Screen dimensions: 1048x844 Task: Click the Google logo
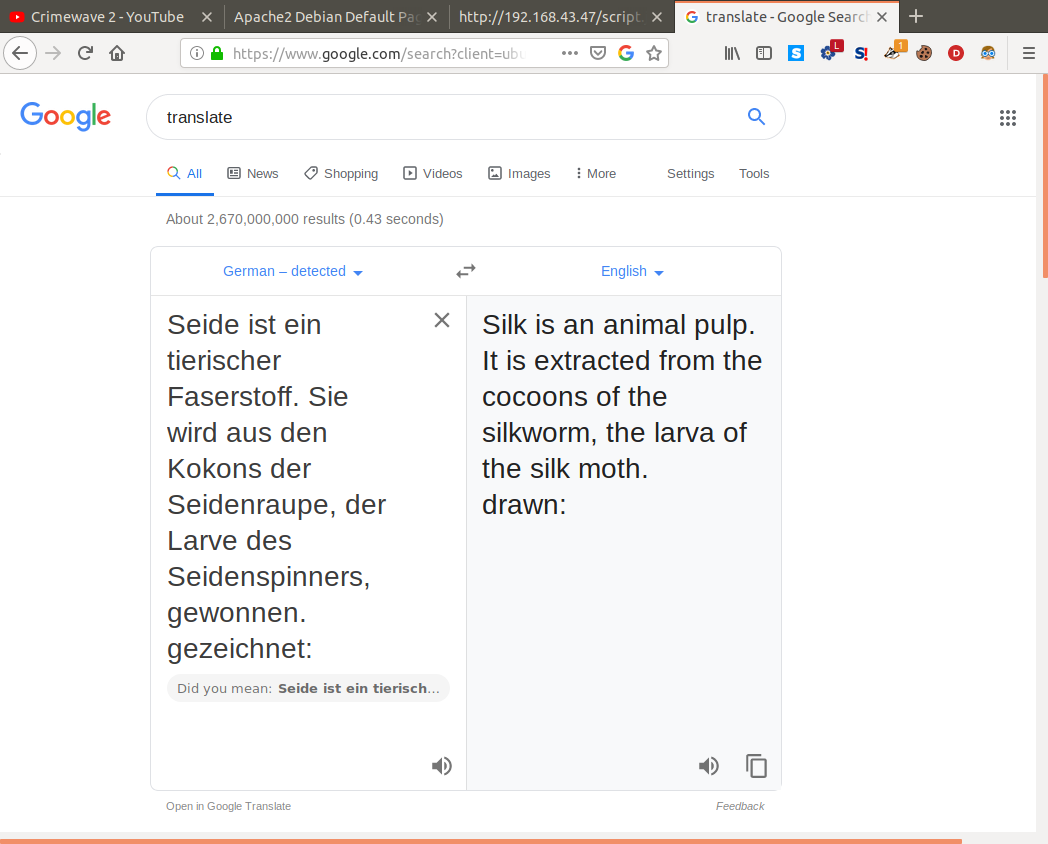(66, 117)
